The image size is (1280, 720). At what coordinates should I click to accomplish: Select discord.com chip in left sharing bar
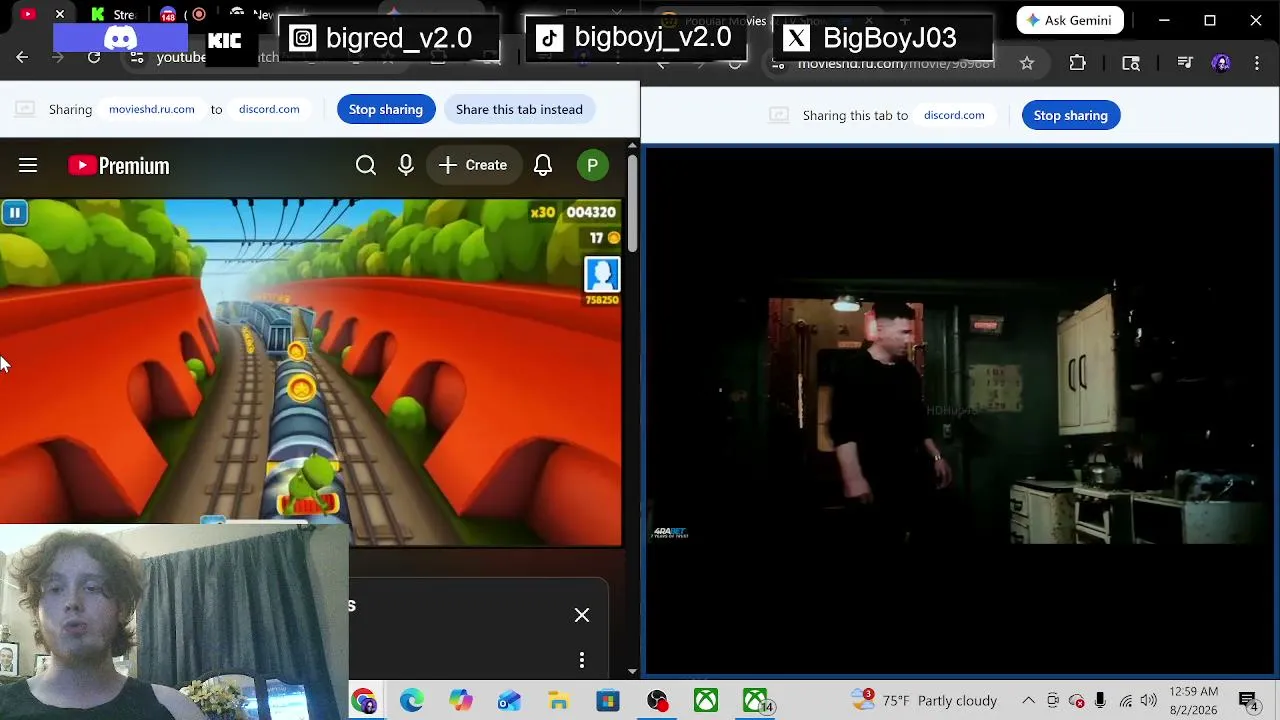[269, 109]
